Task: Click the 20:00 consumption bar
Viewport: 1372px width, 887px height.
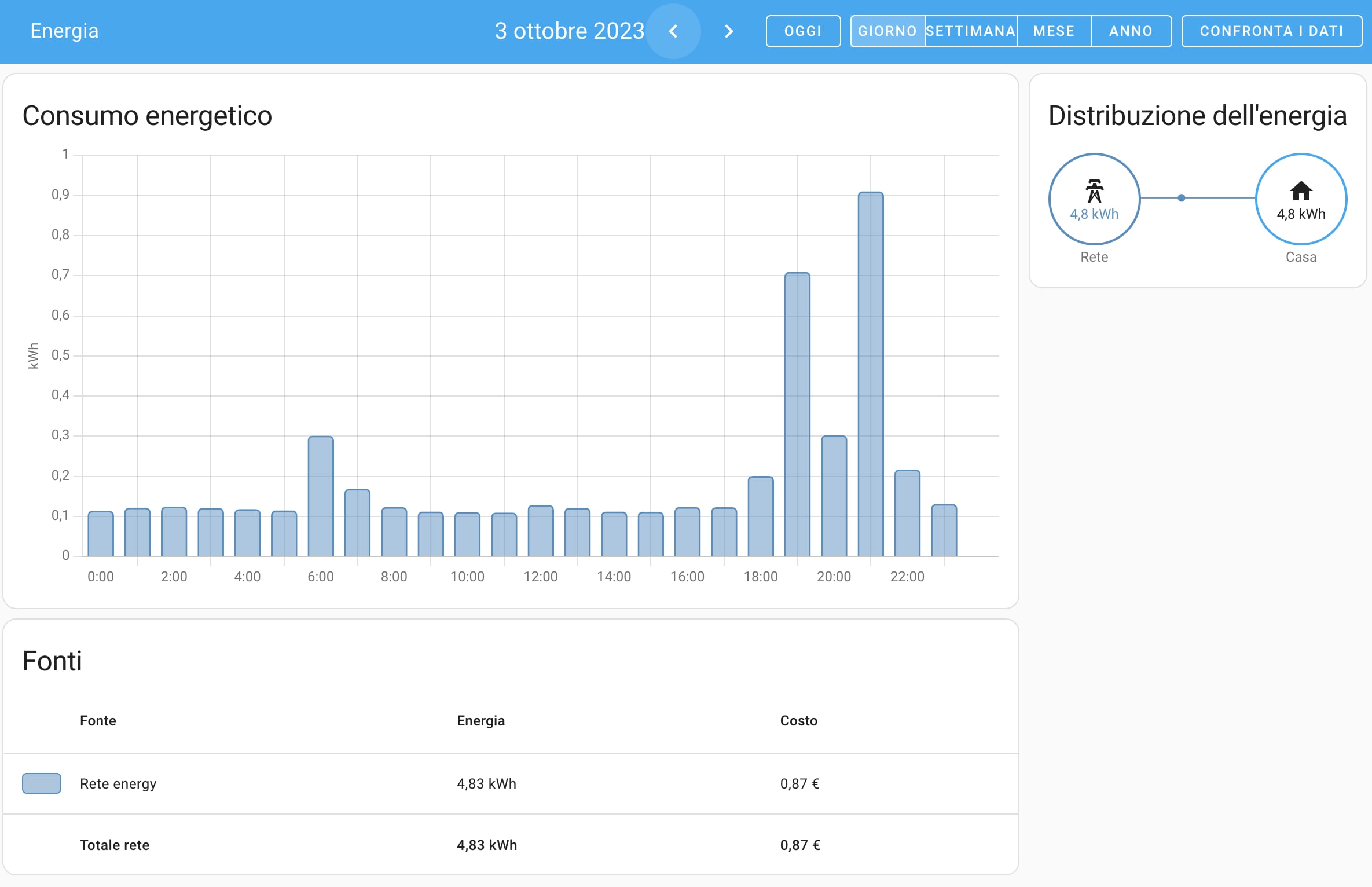Action: click(834, 496)
